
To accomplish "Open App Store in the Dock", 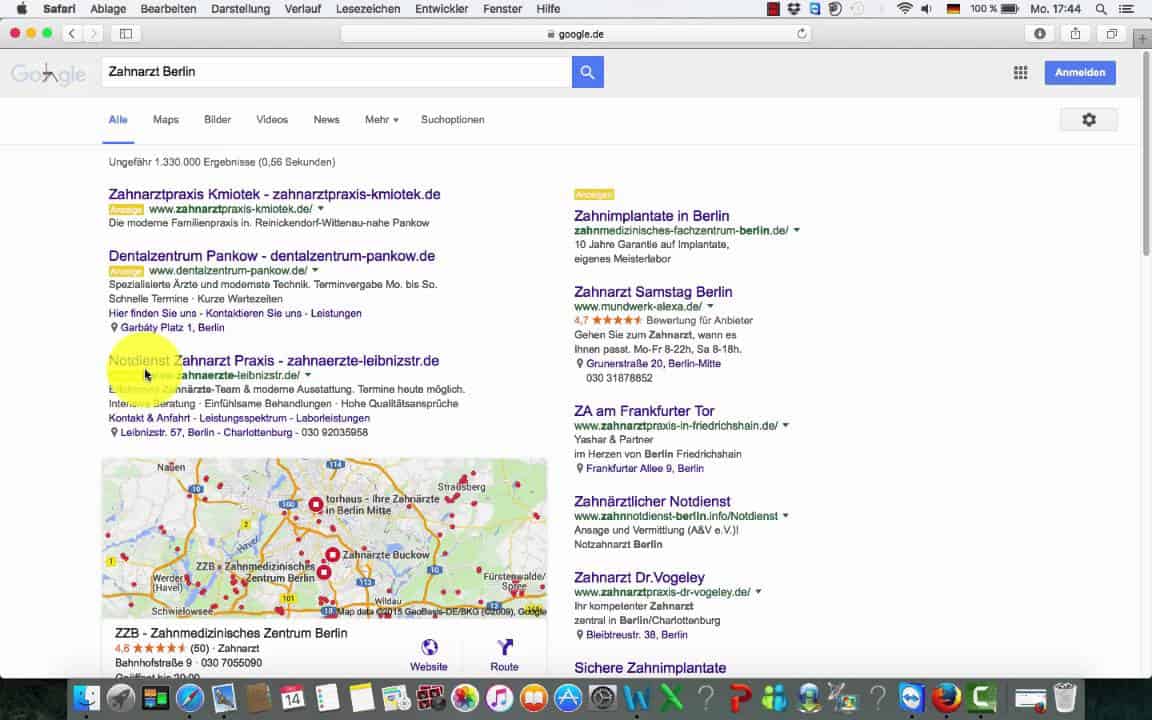I will point(568,698).
